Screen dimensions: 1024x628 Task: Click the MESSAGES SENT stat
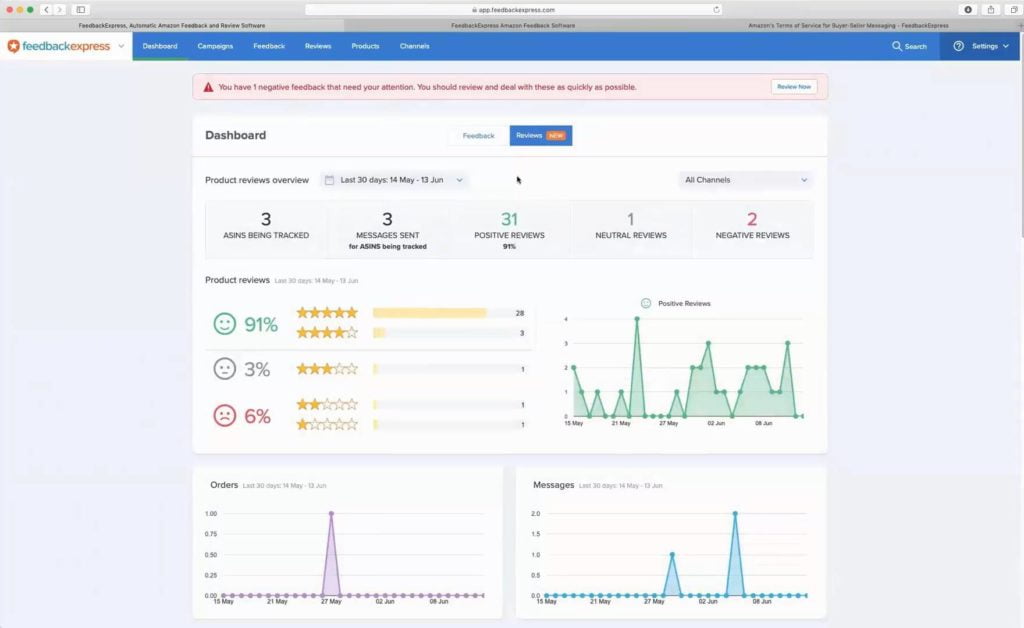pos(387,229)
